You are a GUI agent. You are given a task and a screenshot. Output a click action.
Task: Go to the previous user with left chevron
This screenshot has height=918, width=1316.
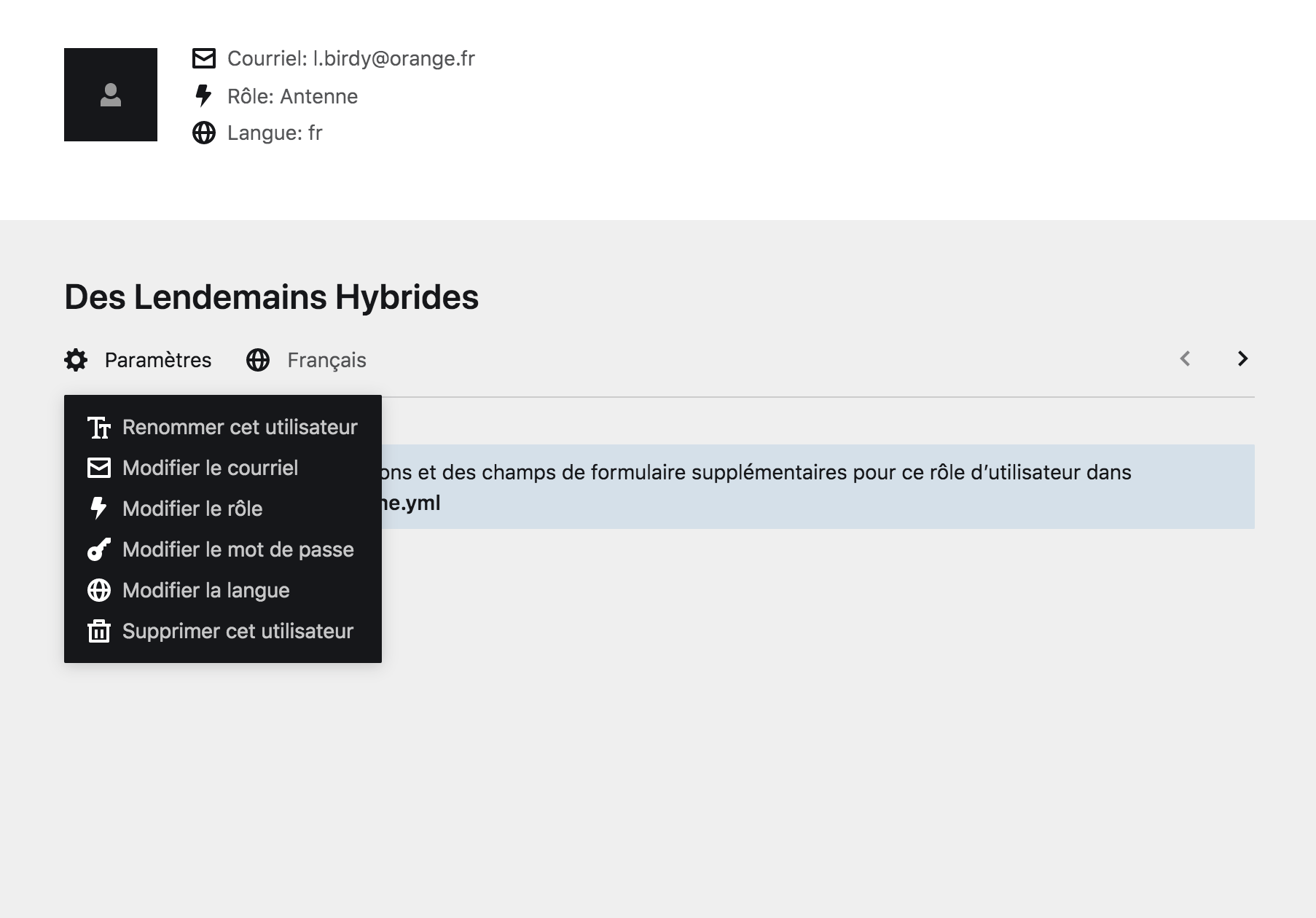[x=1185, y=358]
